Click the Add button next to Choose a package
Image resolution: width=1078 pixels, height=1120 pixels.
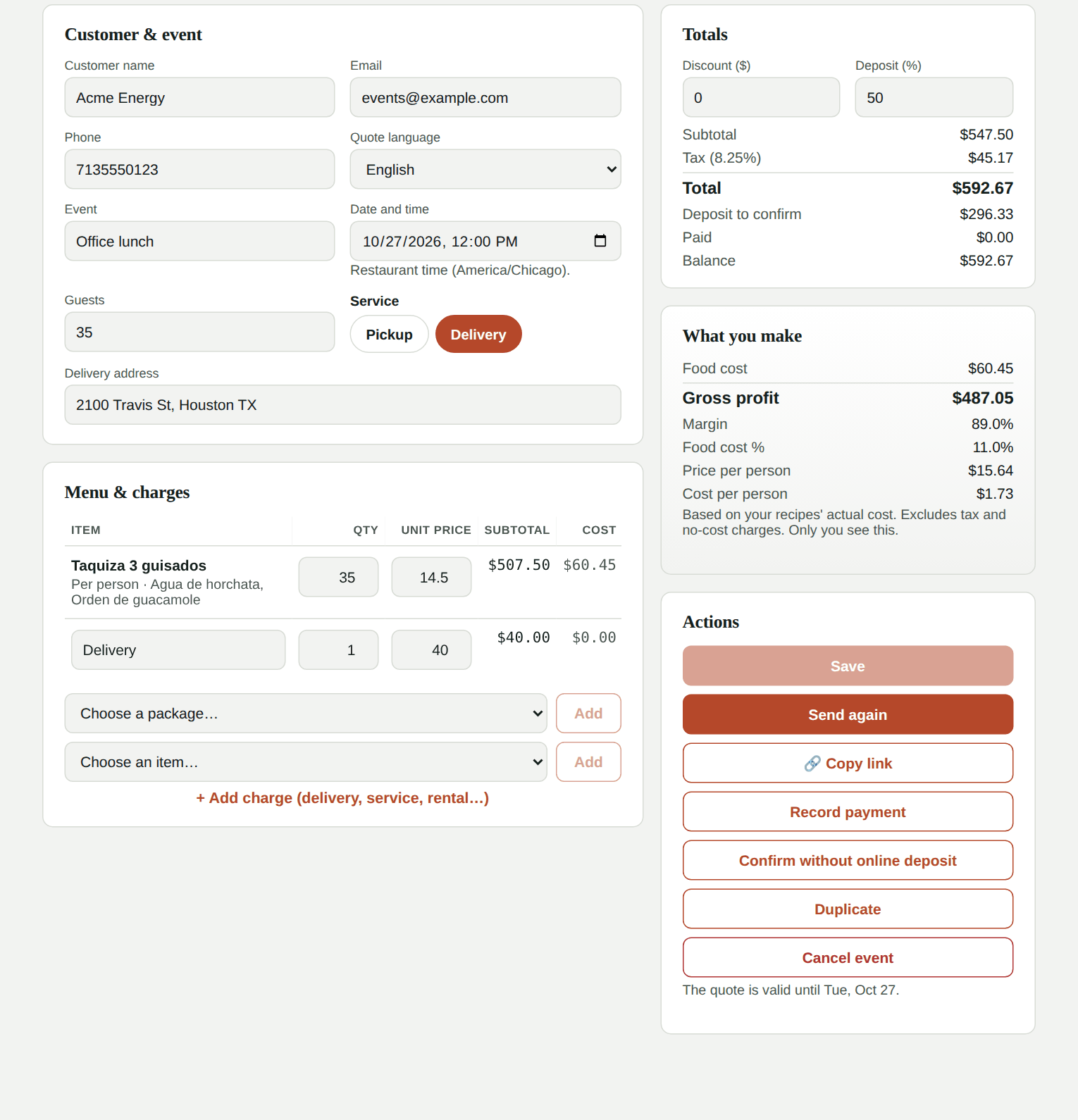588,713
